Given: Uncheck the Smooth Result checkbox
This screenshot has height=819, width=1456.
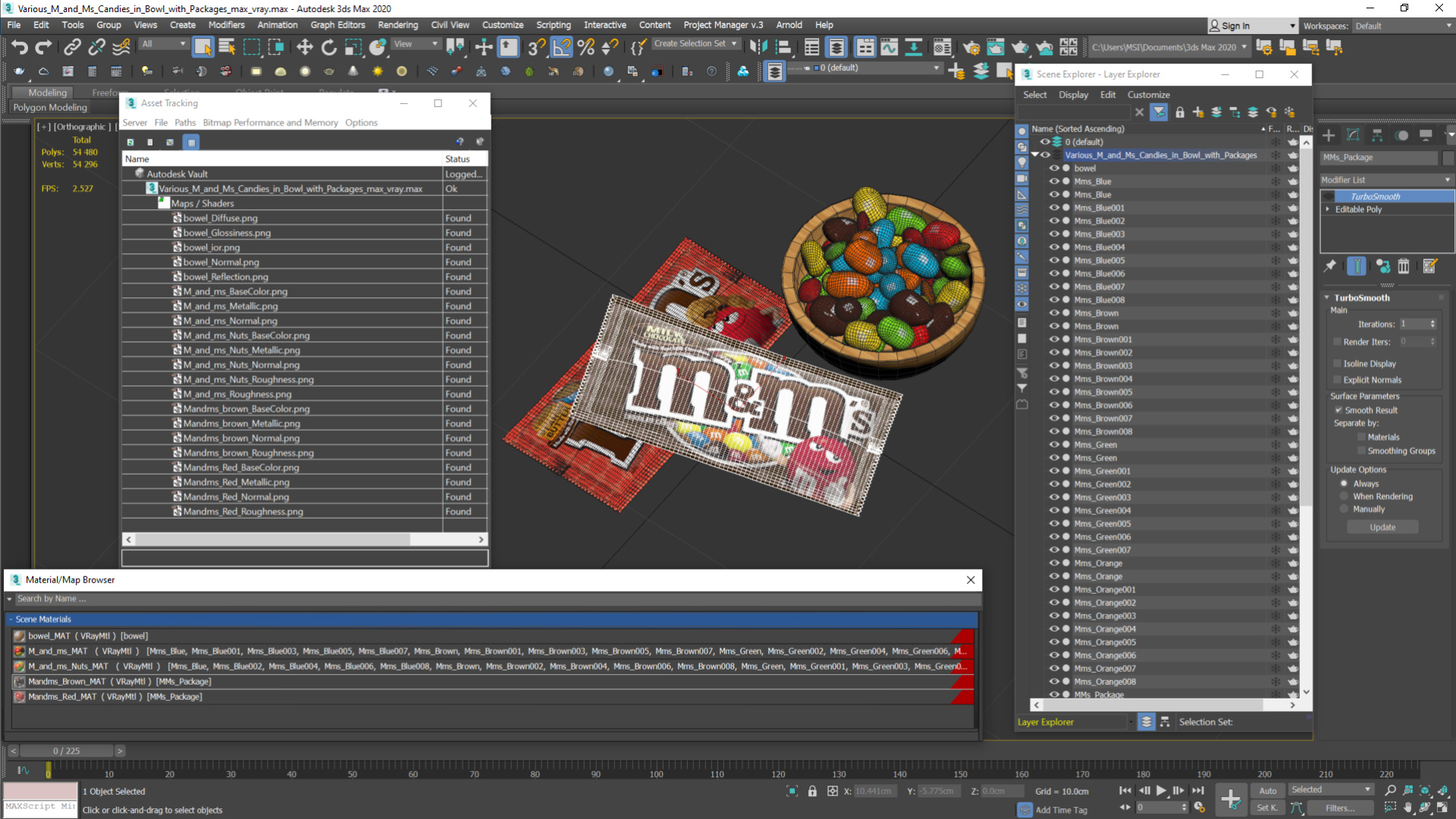Looking at the screenshot, I should (x=1338, y=410).
